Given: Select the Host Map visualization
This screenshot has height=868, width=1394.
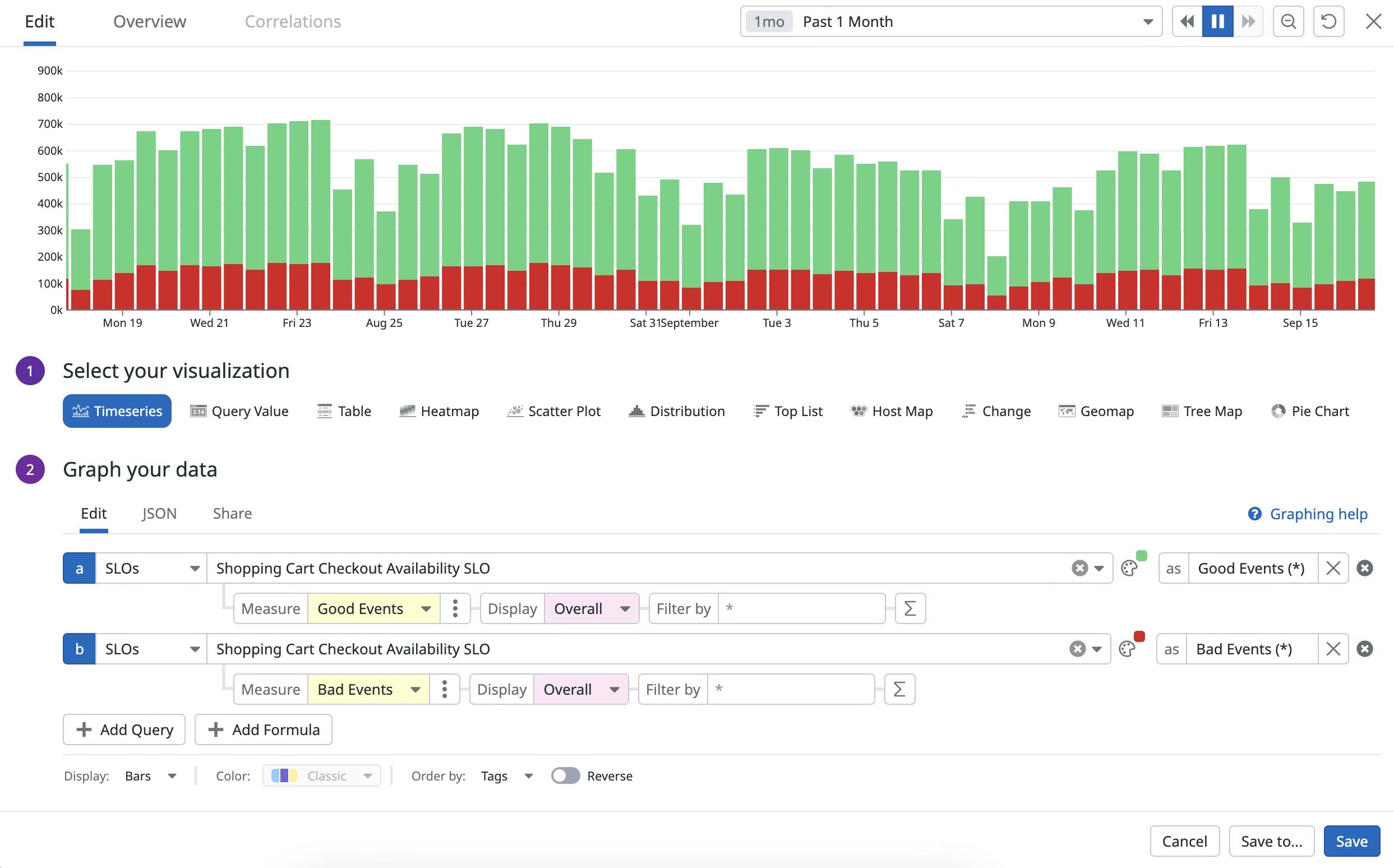Looking at the screenshot, I should point(892,411).
